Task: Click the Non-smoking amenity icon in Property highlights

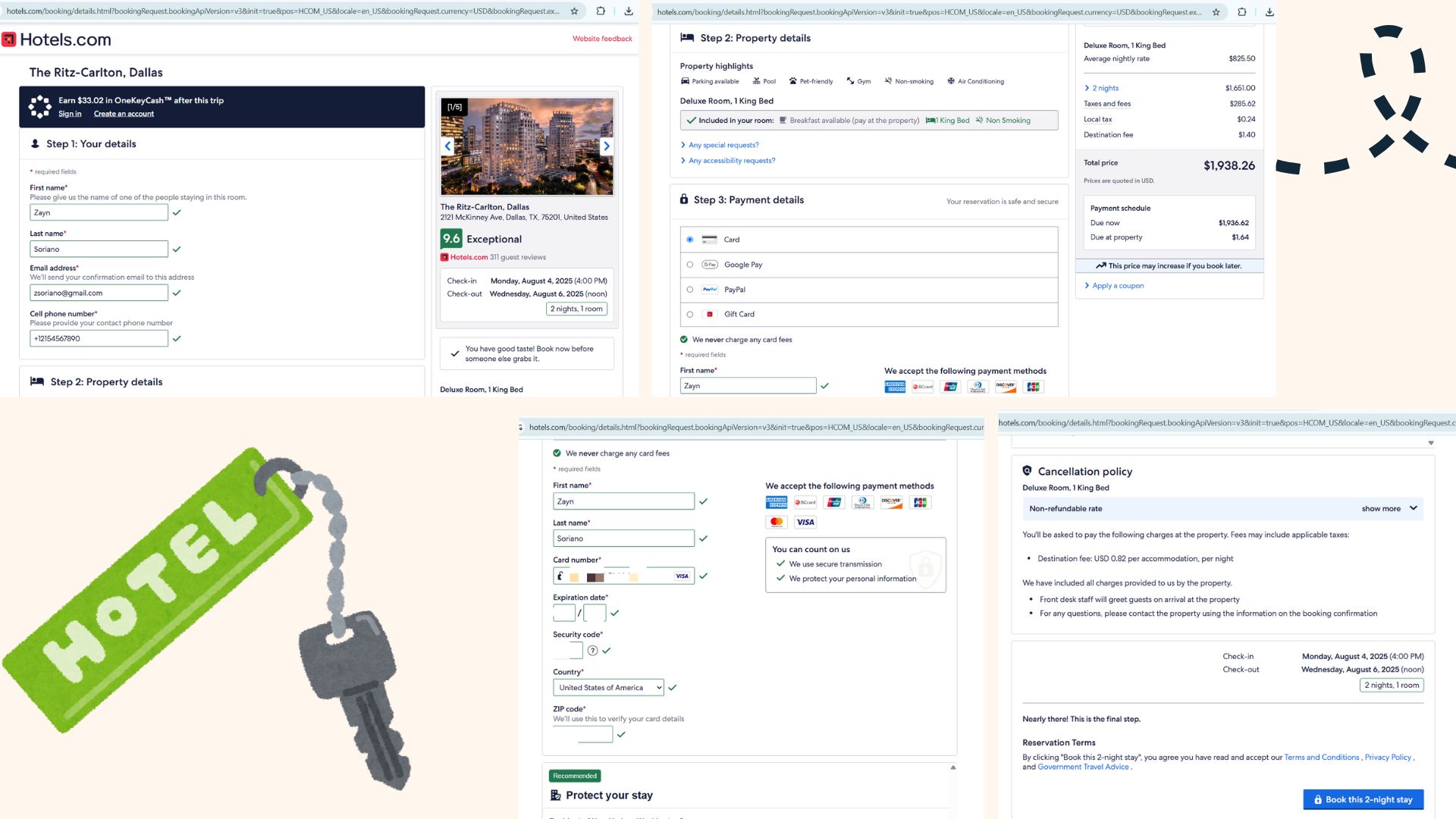Action: coord(888,81)
